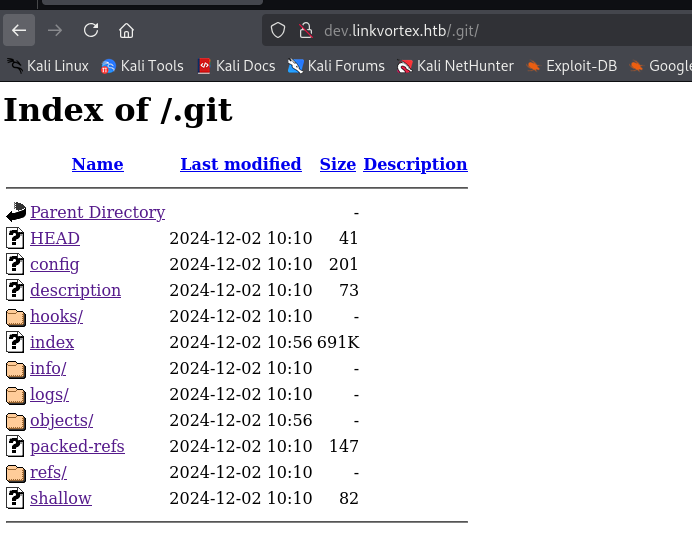This screenshot has width=692, height=557.
Task: Sort the listing by Description
Action: (415, 164)
